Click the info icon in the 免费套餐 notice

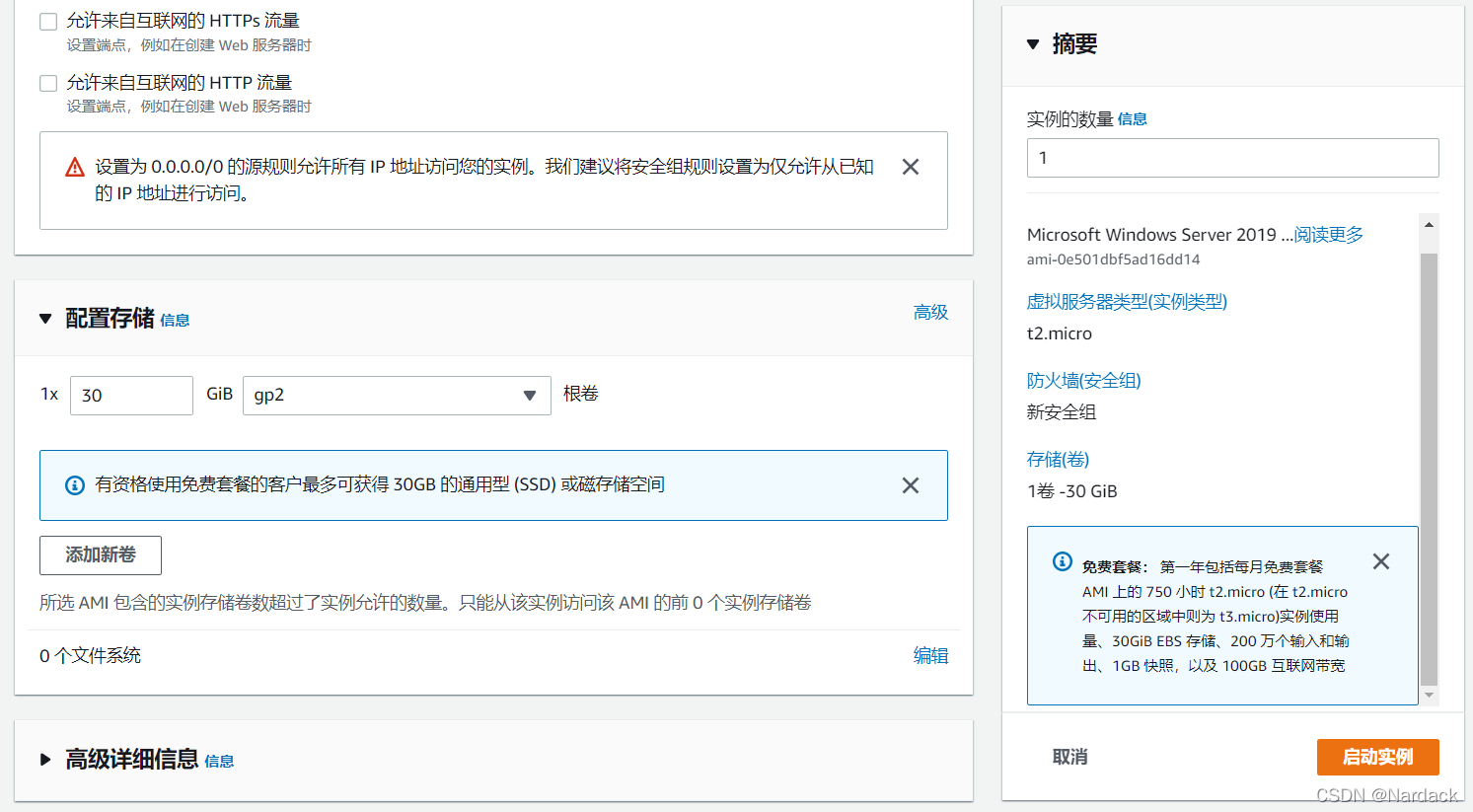pos(1062,562)
